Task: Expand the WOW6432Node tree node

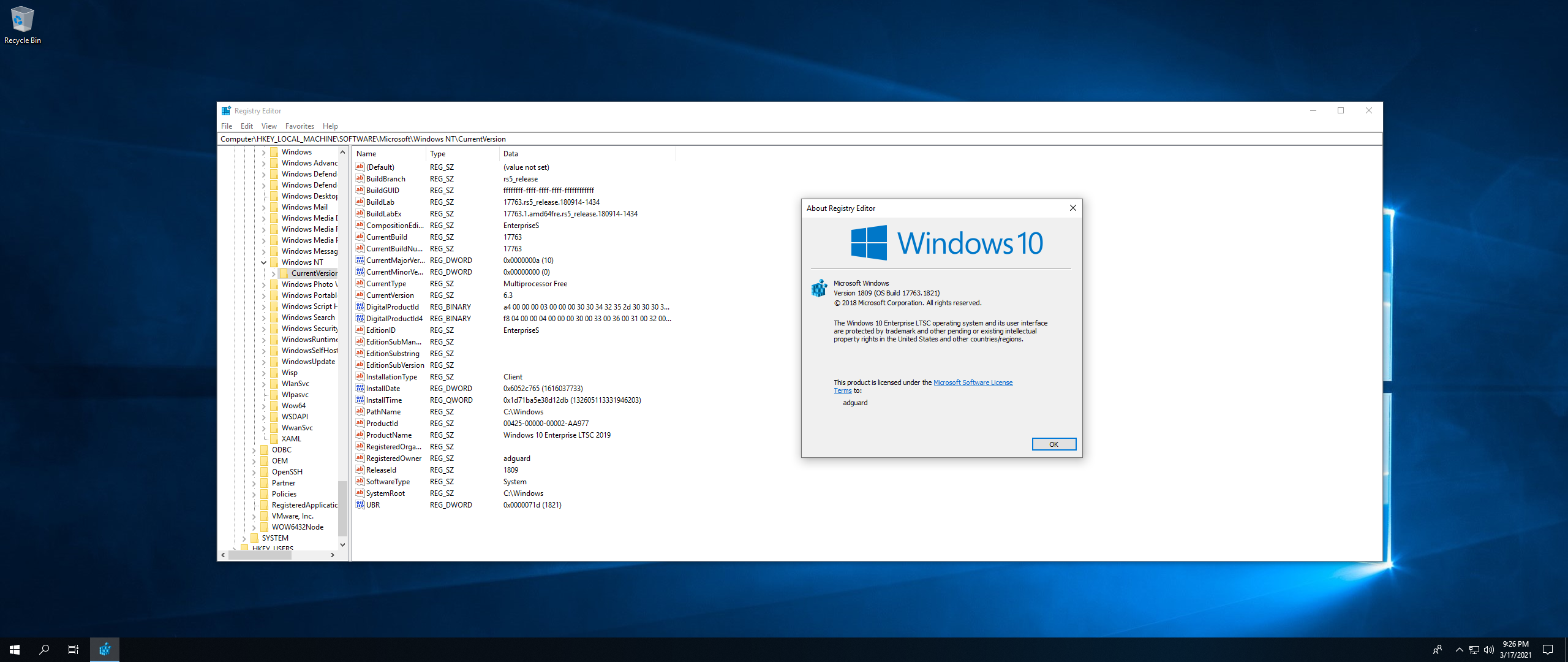Action: [254, 527]
